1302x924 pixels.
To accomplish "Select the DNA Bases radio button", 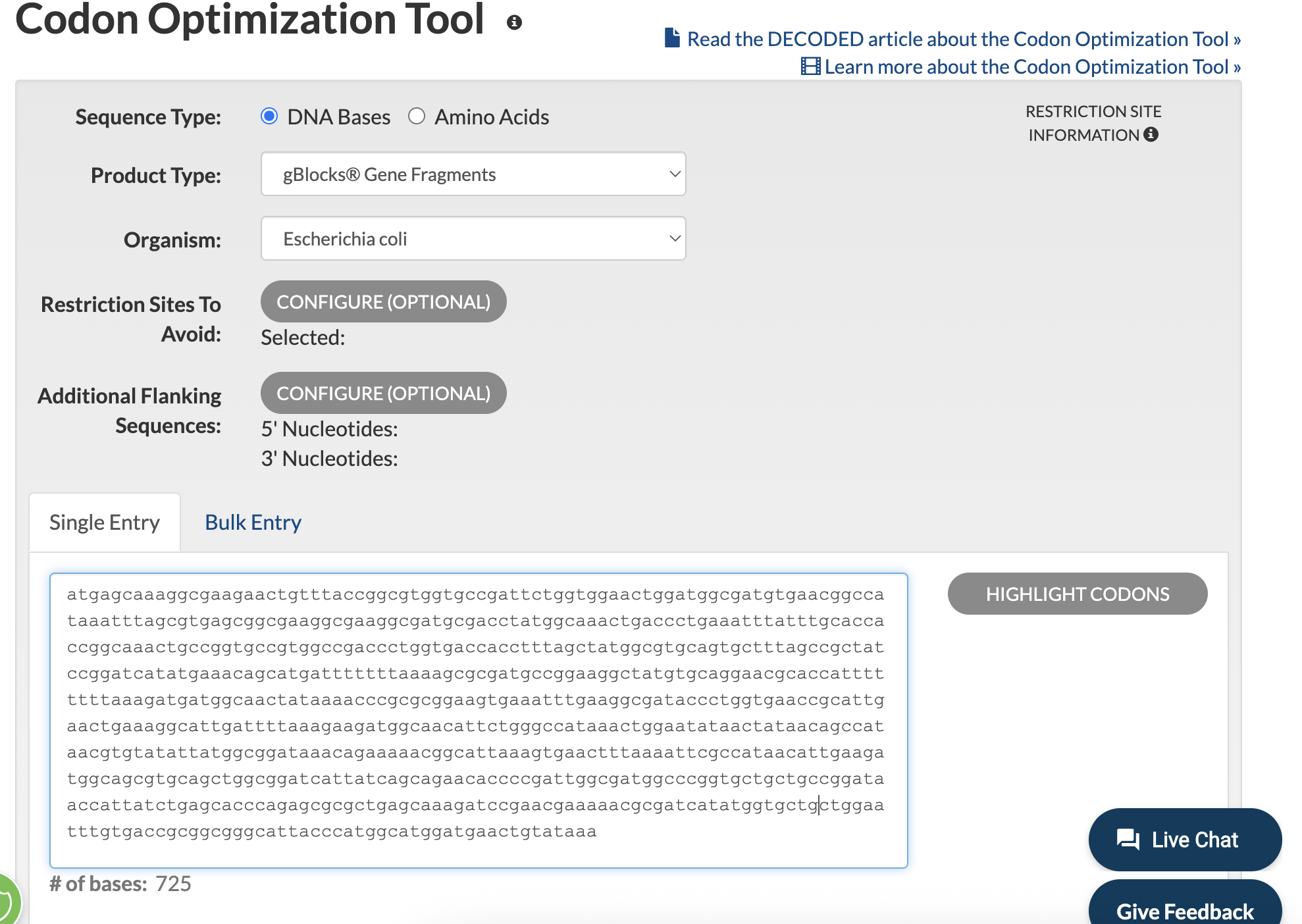I will [x=269, y=116].
